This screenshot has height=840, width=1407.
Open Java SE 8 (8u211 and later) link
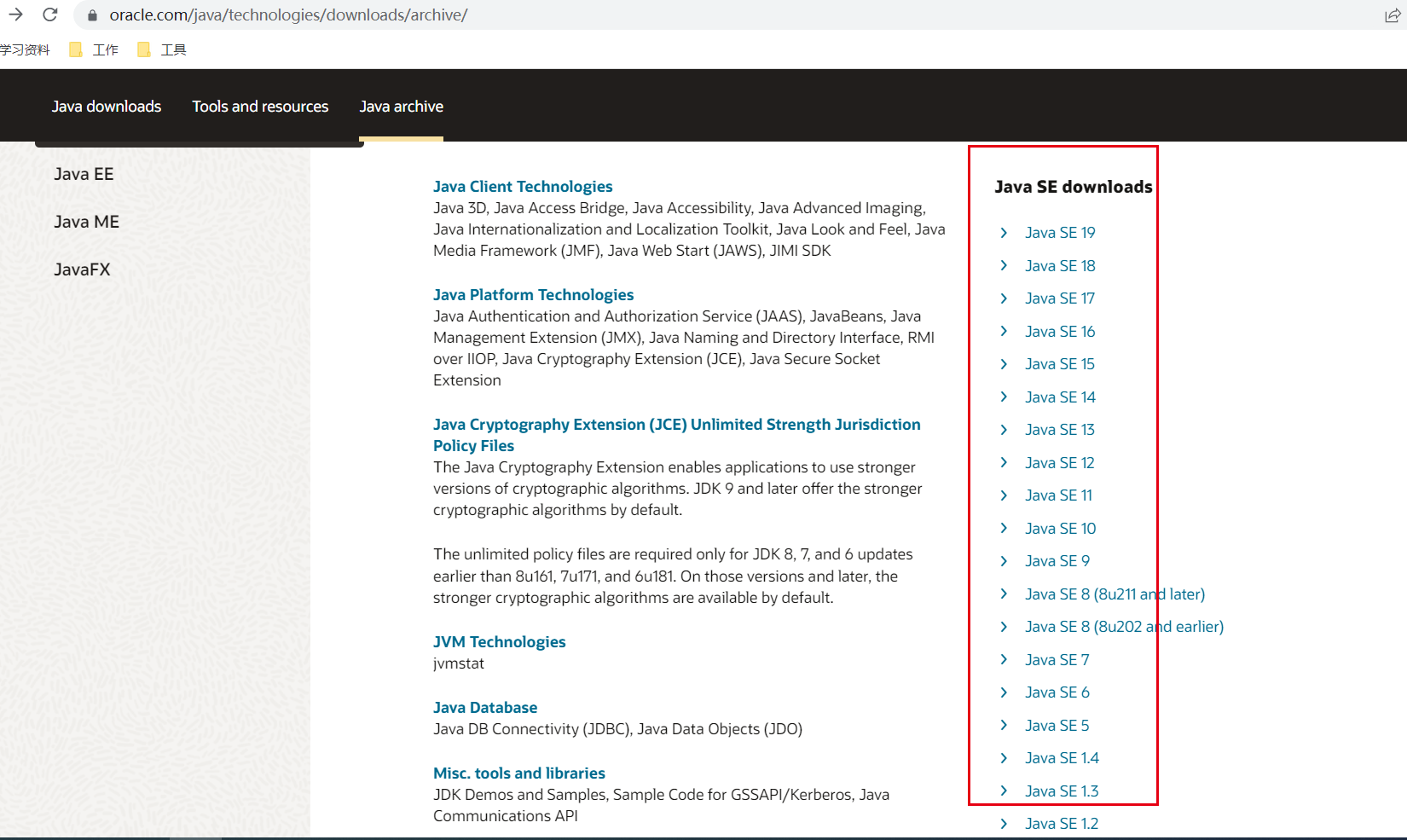pos(1115,594)
